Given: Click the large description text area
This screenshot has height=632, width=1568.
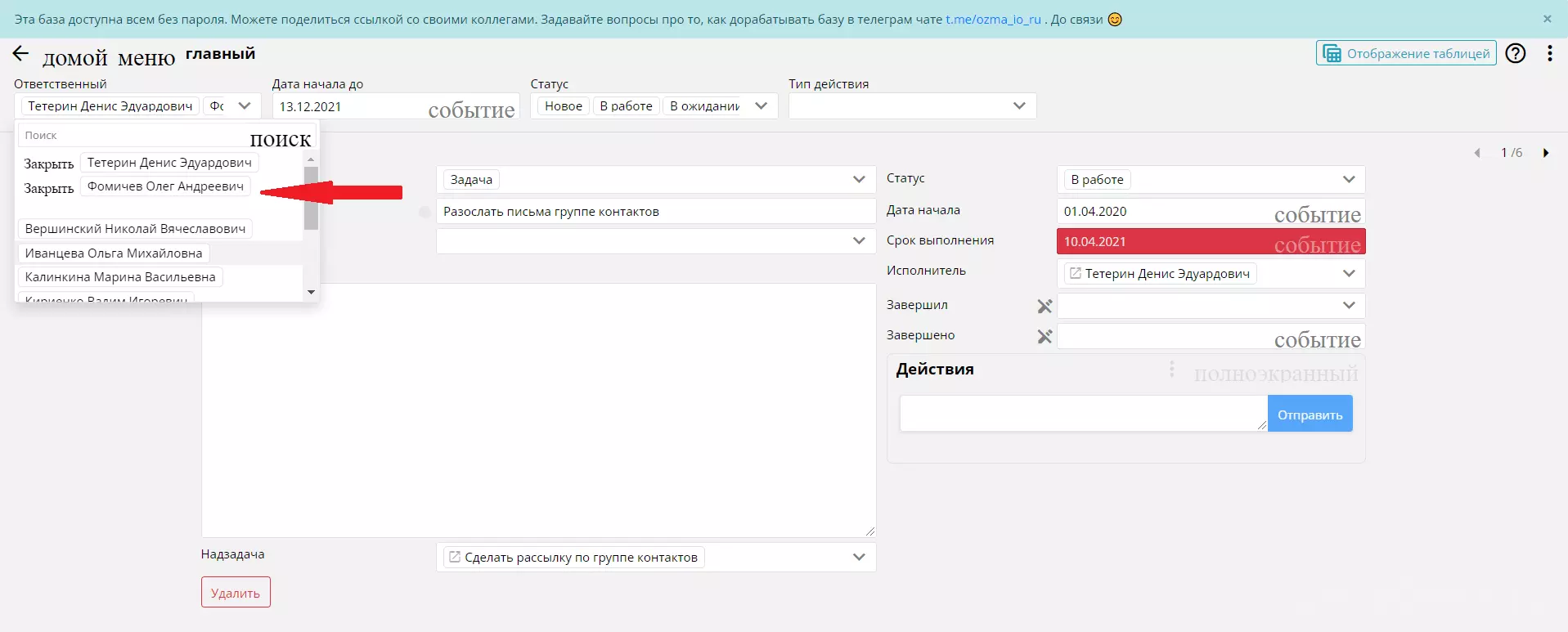Looking at the screenshot, I should click(x=539, y=410).
